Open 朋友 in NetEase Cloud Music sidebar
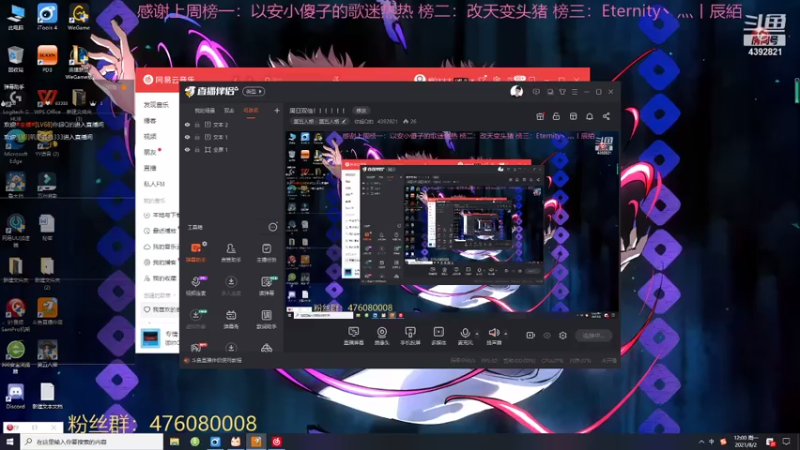The width and height of the screenshot is (800, 450). pos(150,152)
